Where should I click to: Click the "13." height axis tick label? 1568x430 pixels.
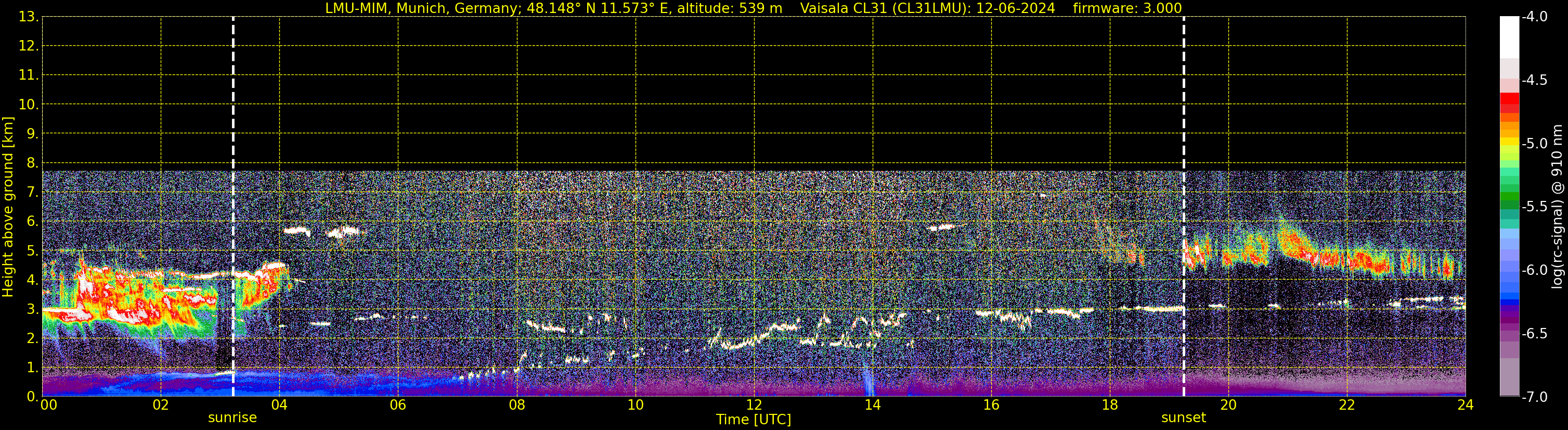pos(29,17)
